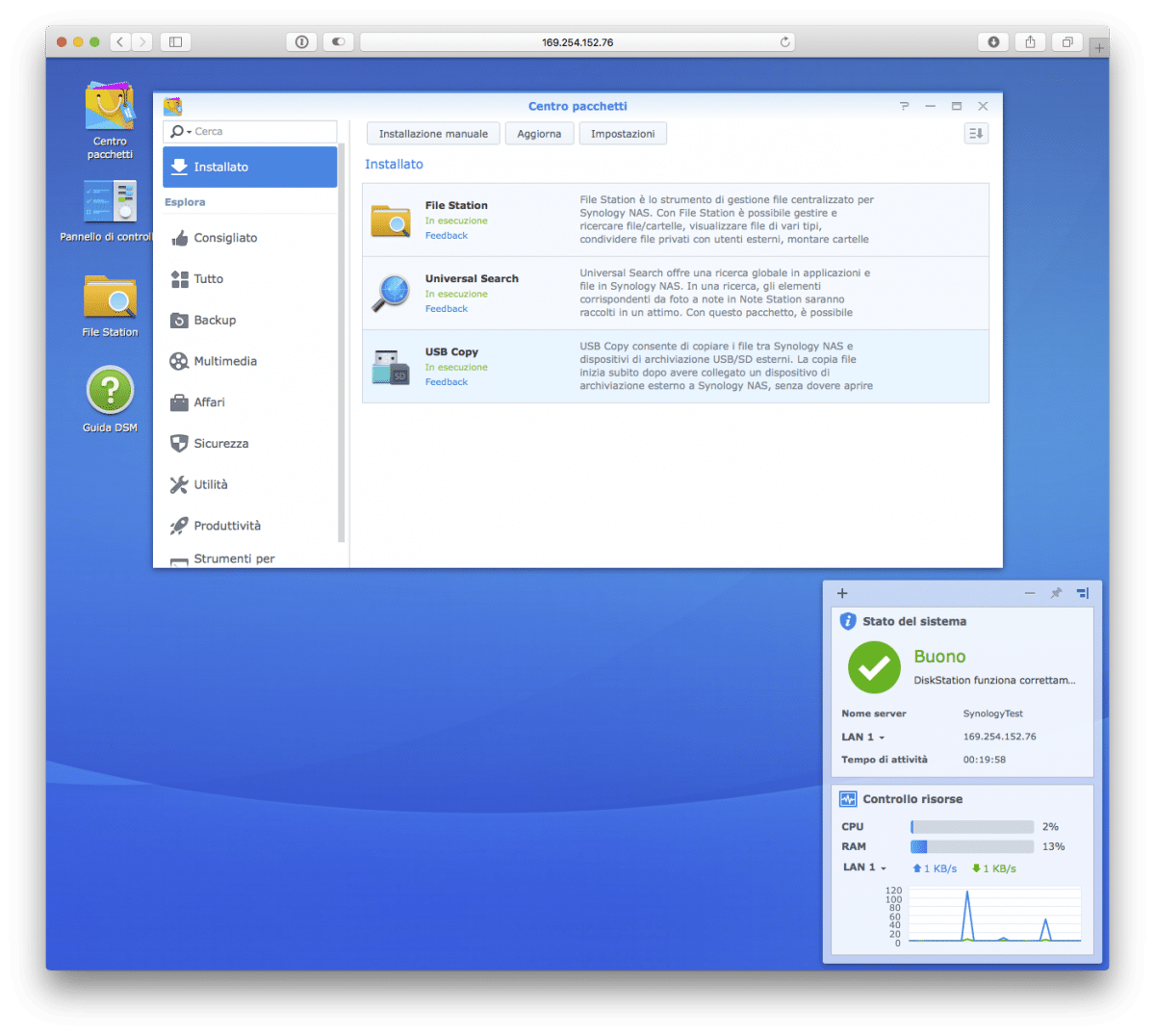The width and height of the screenshot is (1155, 1036).
Task: Pin the system status widget
Action: pyautogui.click(x=1056, y=593)
